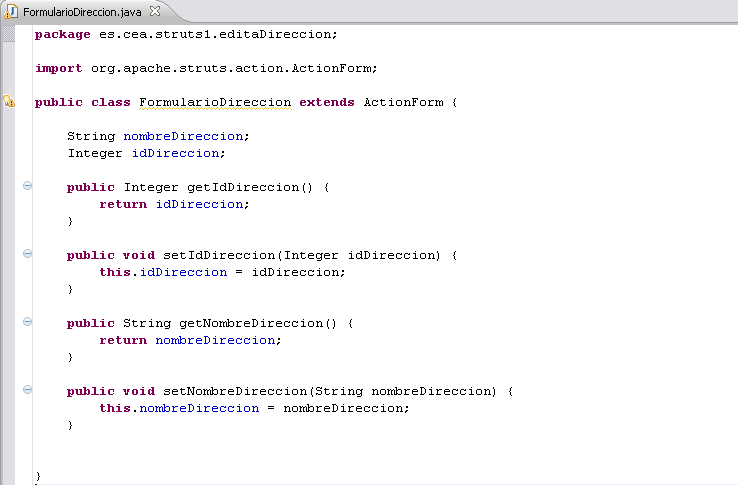Click the setIdDireccion method name
The height and width of the screenshot is (485, 738).
219,255
